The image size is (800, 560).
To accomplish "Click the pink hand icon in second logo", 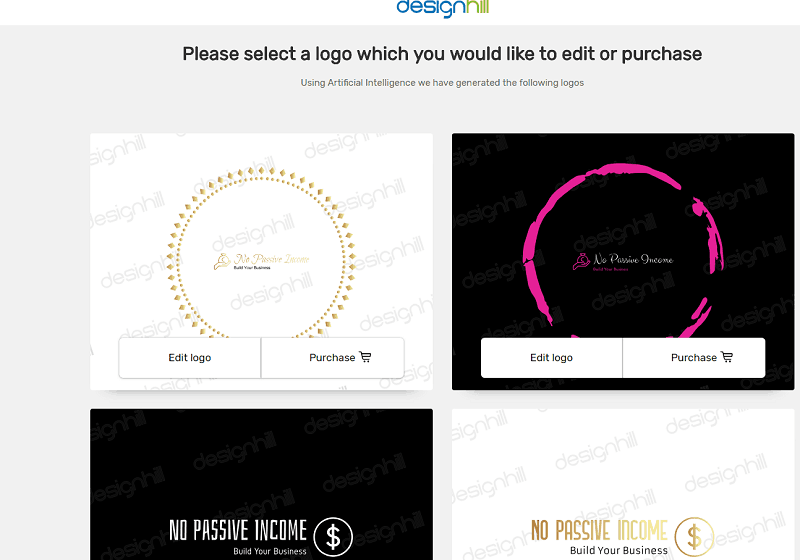I will pyautogui.click(x=581, y=262).
